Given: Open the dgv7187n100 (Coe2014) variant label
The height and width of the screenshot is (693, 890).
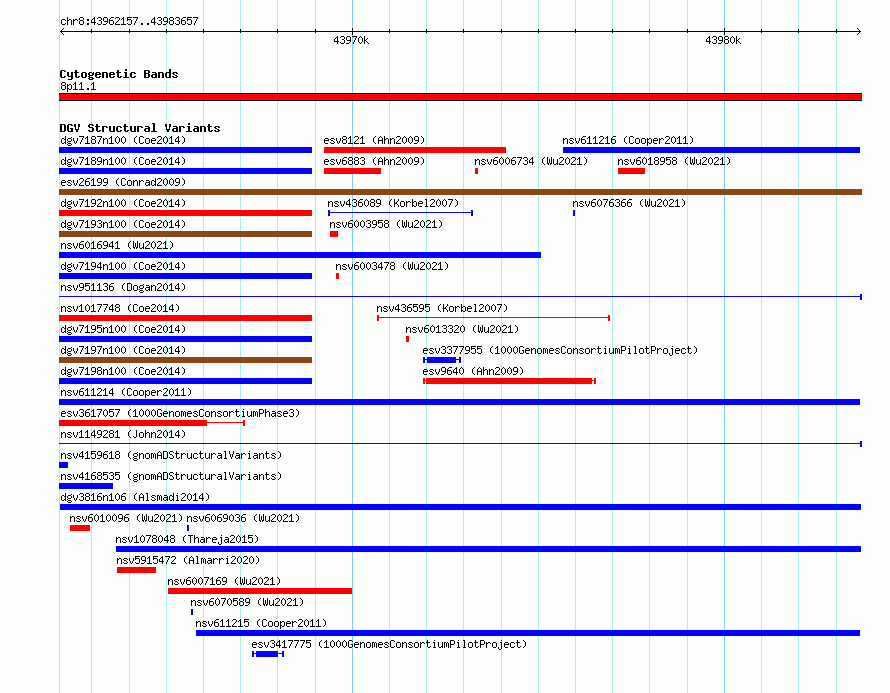Looking at the screenshot, I should (x=123, y=140).
